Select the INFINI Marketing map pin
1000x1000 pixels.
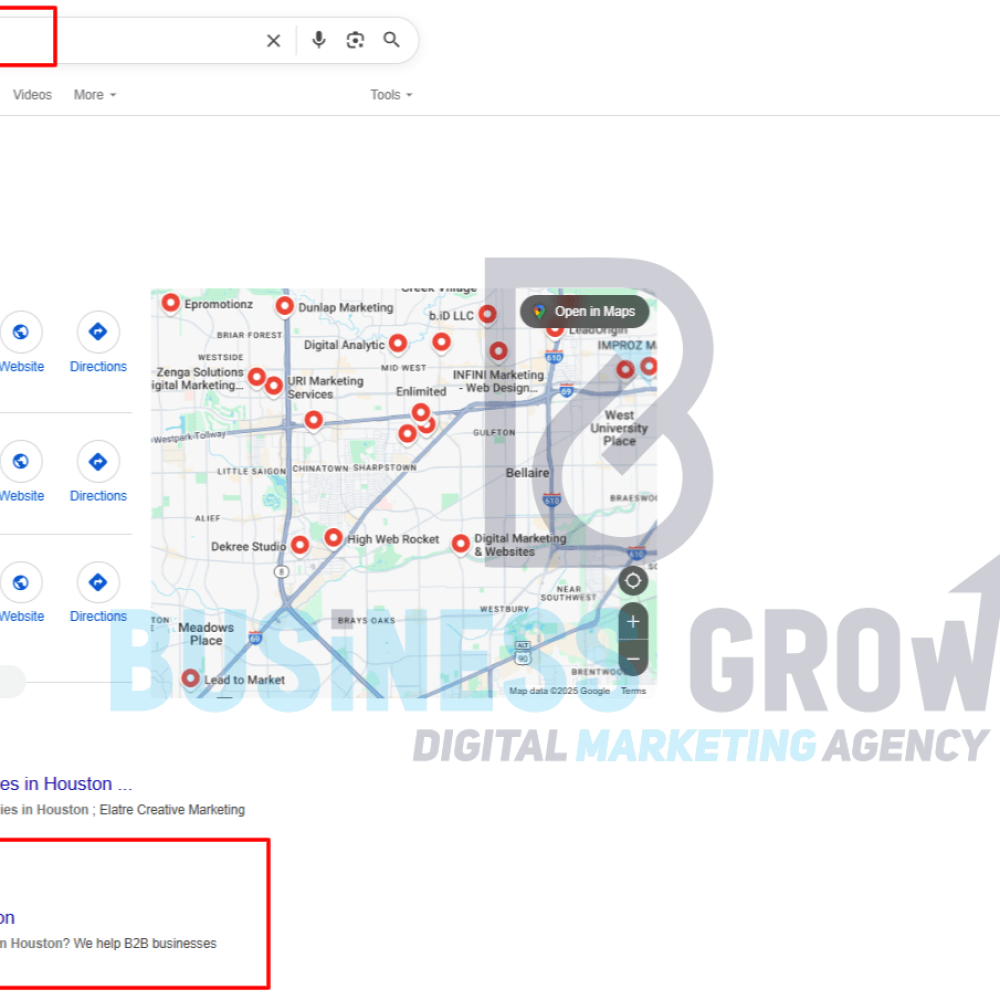coord(498,351)
